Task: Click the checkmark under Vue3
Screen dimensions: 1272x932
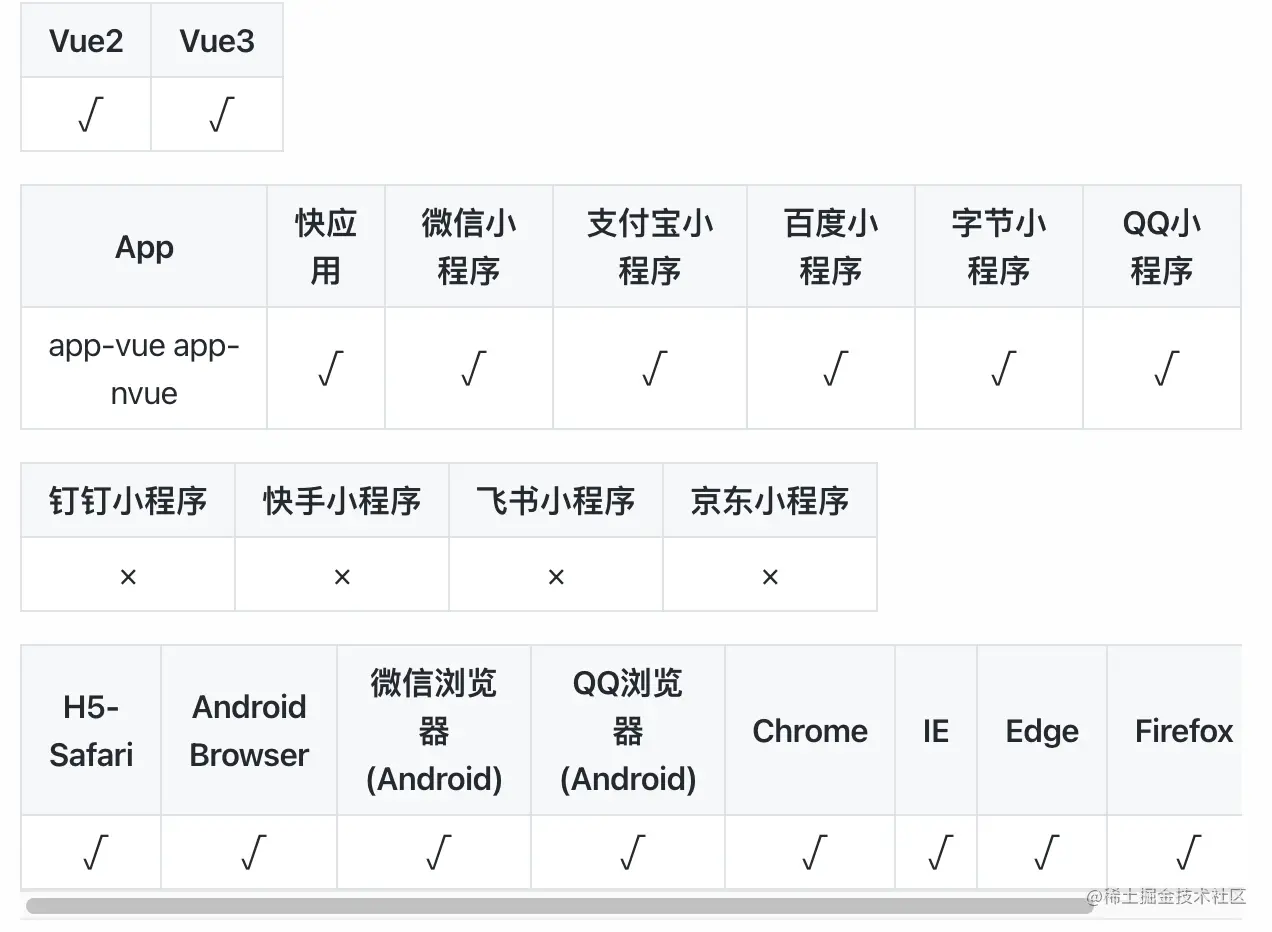Action: click(x=219, y=115)
